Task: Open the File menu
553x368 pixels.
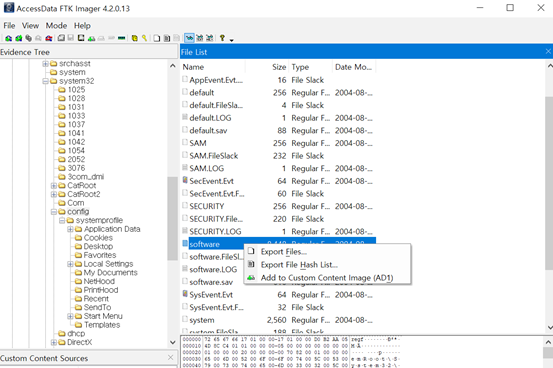Action: [x=9, y=26]
